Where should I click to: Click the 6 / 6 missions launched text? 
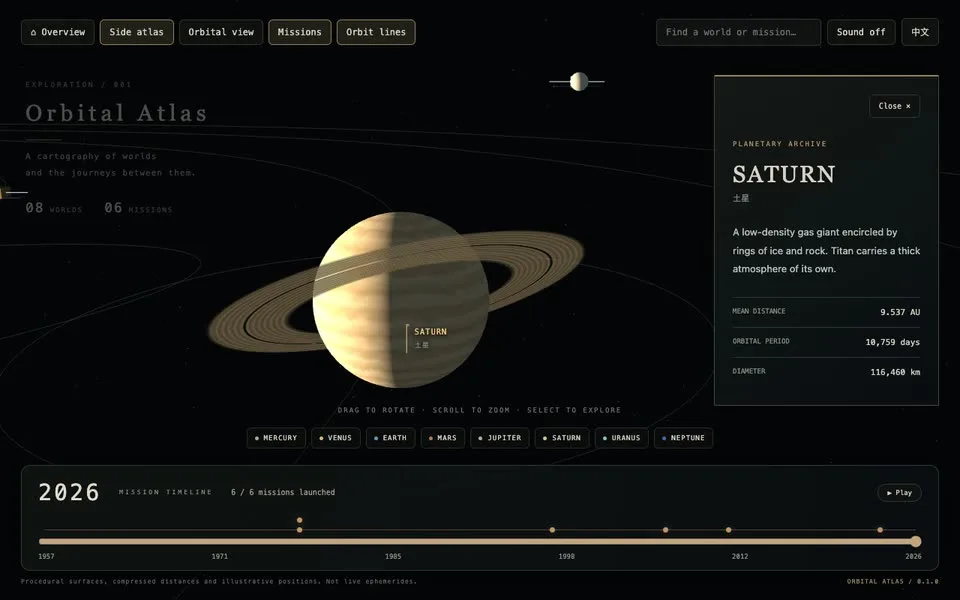(x=283, y=492)
